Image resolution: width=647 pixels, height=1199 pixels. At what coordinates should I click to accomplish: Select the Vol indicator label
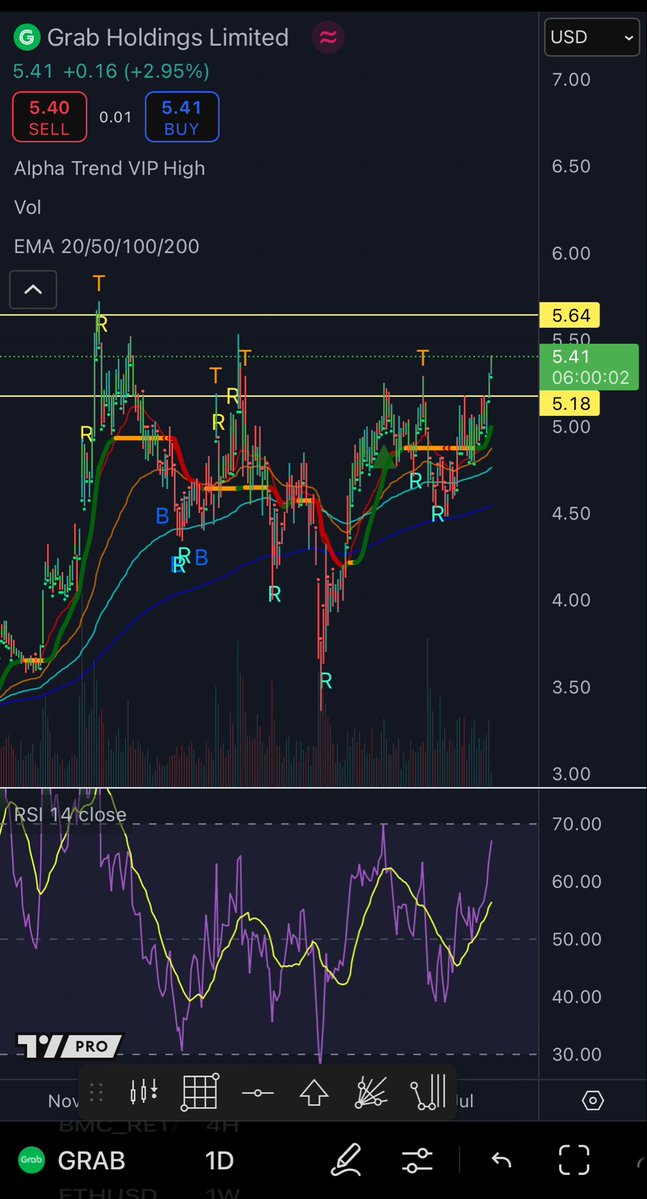(28, 207)
